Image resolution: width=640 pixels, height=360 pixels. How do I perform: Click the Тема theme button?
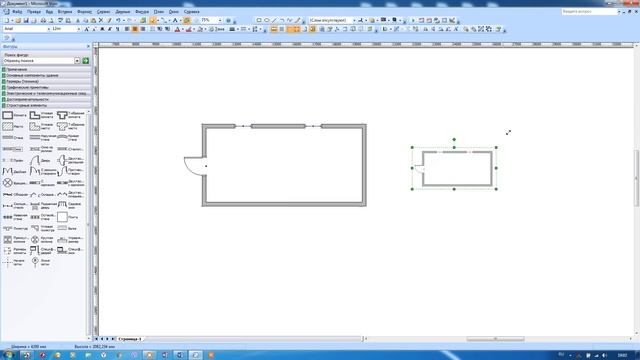coord(217,29)
